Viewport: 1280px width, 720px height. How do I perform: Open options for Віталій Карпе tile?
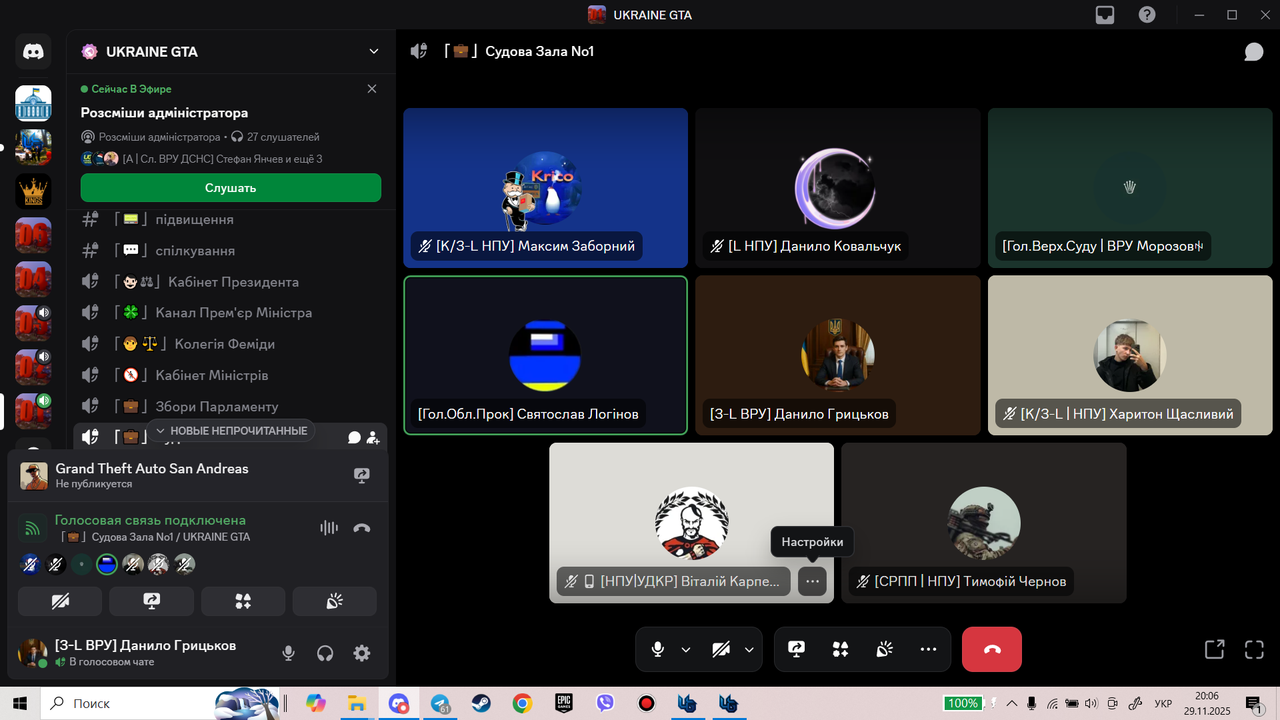812,581
